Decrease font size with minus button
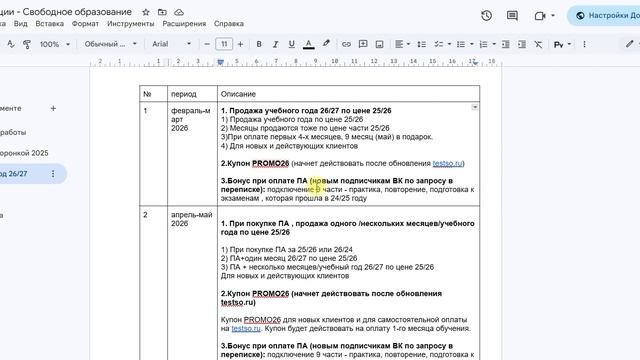The height and width of the screenshot is (360, 640). [207, 44]
